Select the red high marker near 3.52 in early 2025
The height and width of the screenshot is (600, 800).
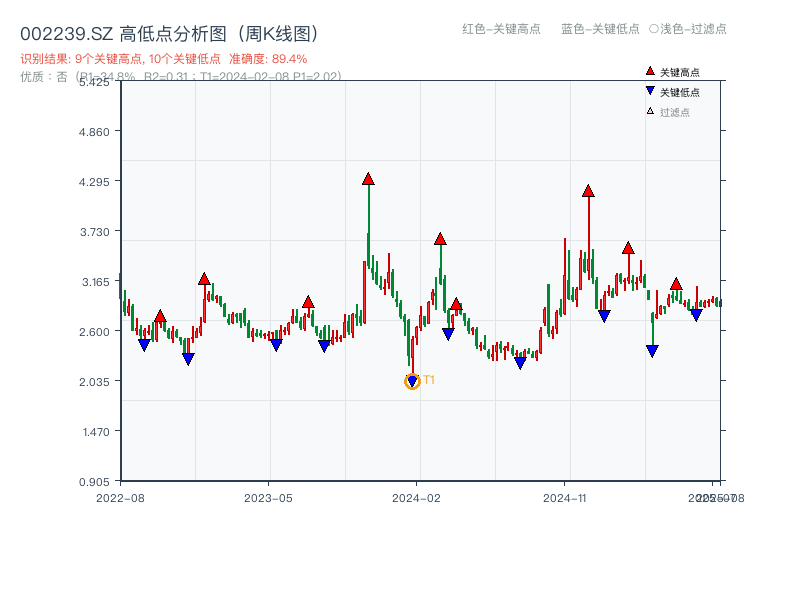coord(629,248)
